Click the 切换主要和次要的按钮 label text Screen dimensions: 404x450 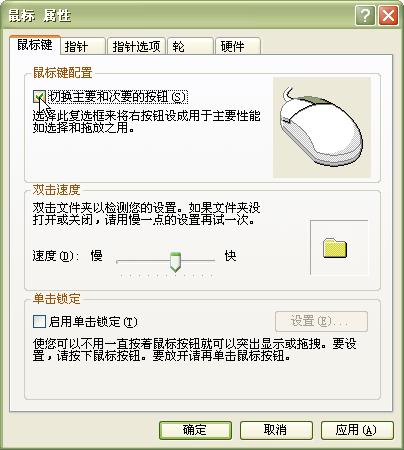117,97
